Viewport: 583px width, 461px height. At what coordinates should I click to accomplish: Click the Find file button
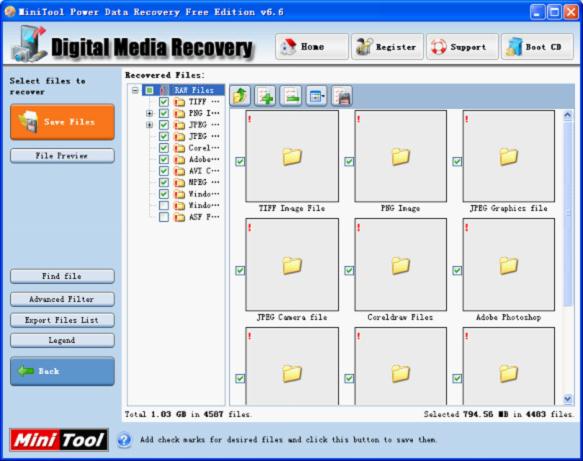(62, 276)
